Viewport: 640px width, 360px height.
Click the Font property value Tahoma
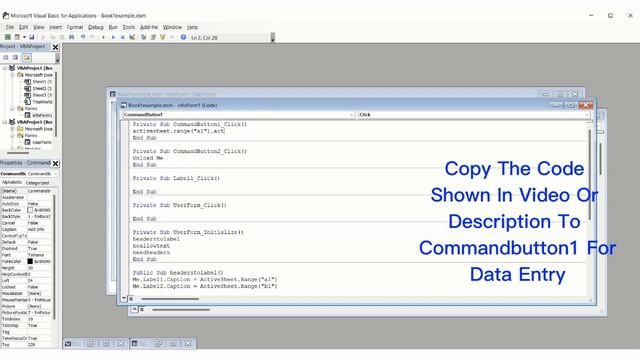pyautogui.click(x=39, y=255)
